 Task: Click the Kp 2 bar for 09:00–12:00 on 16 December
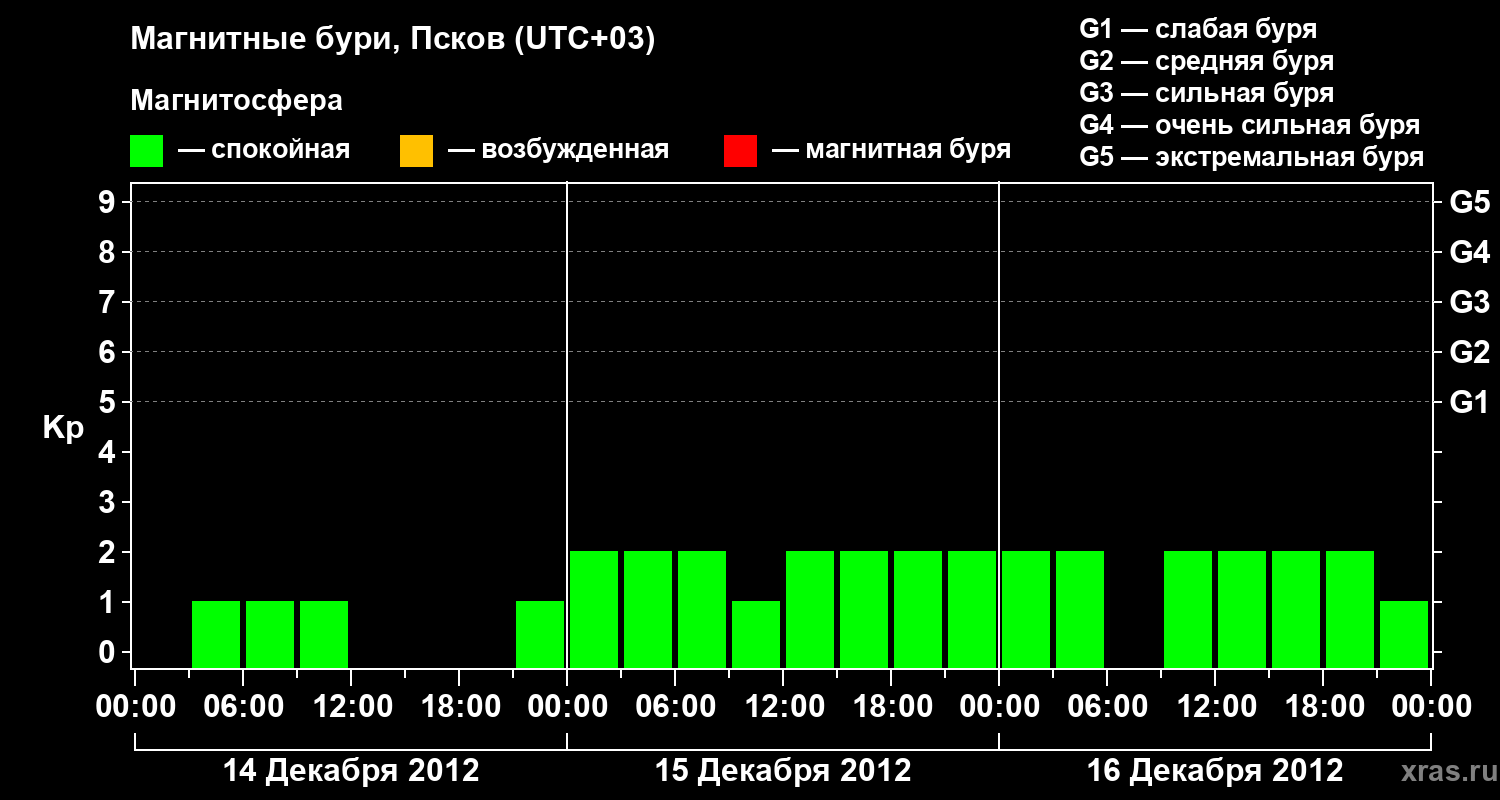tap(1188, 609)
